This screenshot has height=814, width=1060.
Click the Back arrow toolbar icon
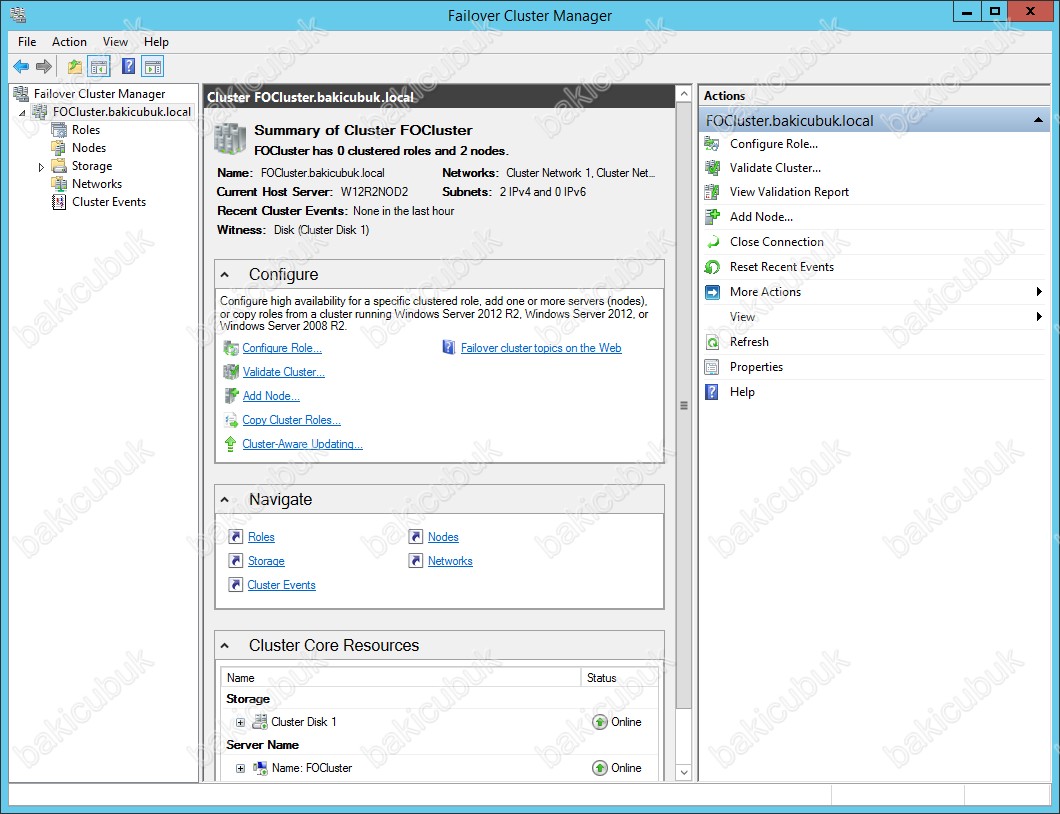[x=21, y=66]
